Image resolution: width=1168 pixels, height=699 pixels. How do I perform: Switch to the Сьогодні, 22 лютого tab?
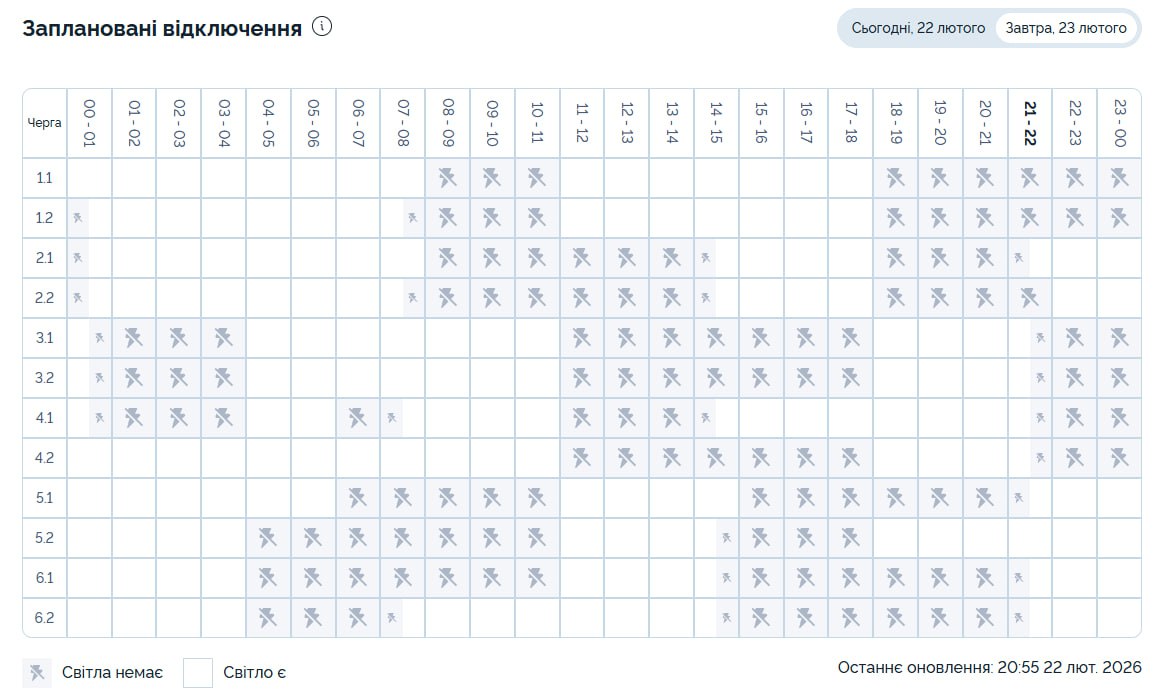(918, 28)
